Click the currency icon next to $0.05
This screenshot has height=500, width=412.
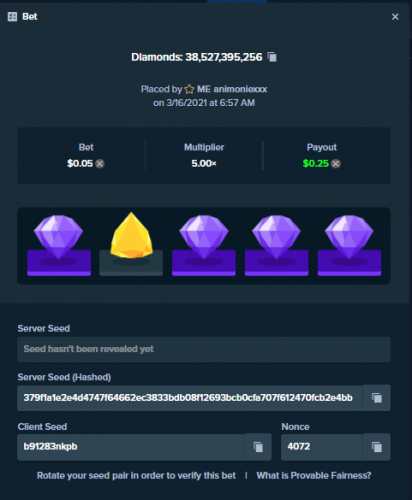(x=100, y=164)
